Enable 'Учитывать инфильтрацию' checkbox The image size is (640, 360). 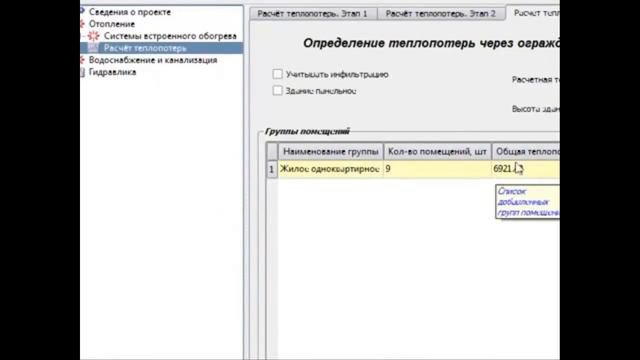278,74
